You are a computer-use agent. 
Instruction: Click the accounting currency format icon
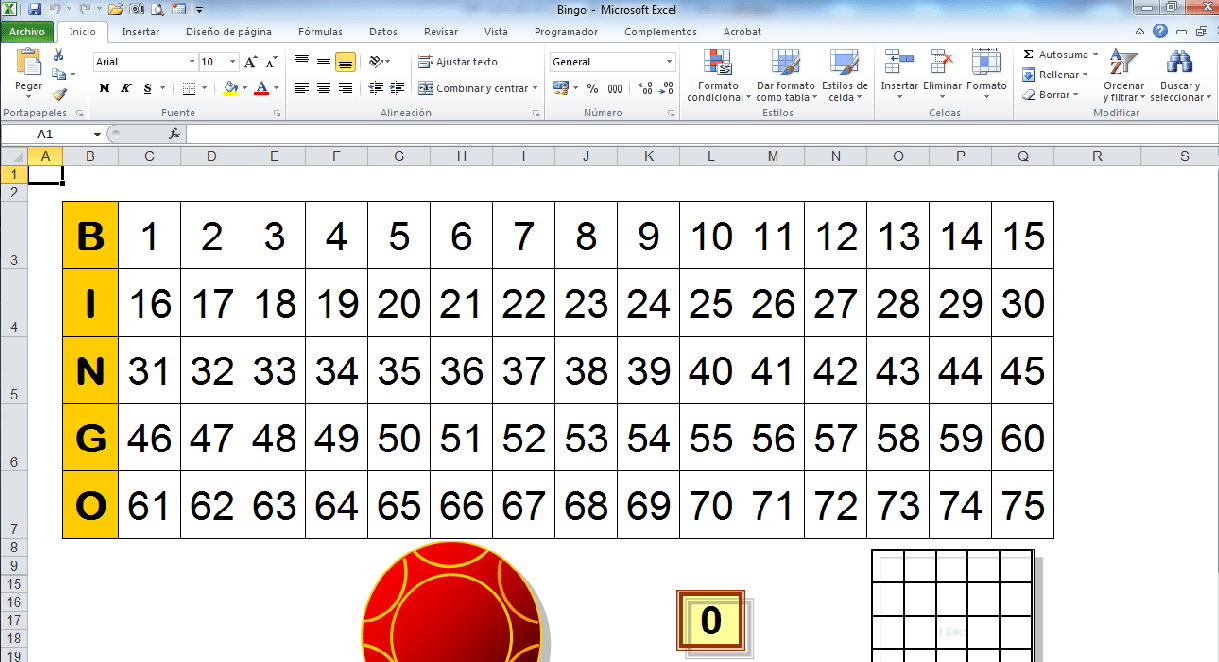(x=560, y=88)
